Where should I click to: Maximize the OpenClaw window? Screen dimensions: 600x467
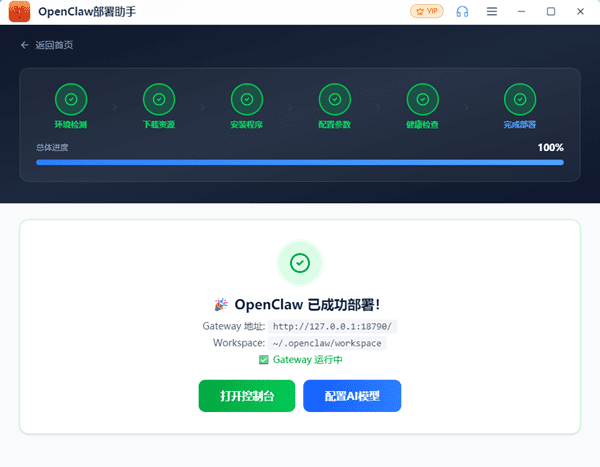click(x=550, y=12)
